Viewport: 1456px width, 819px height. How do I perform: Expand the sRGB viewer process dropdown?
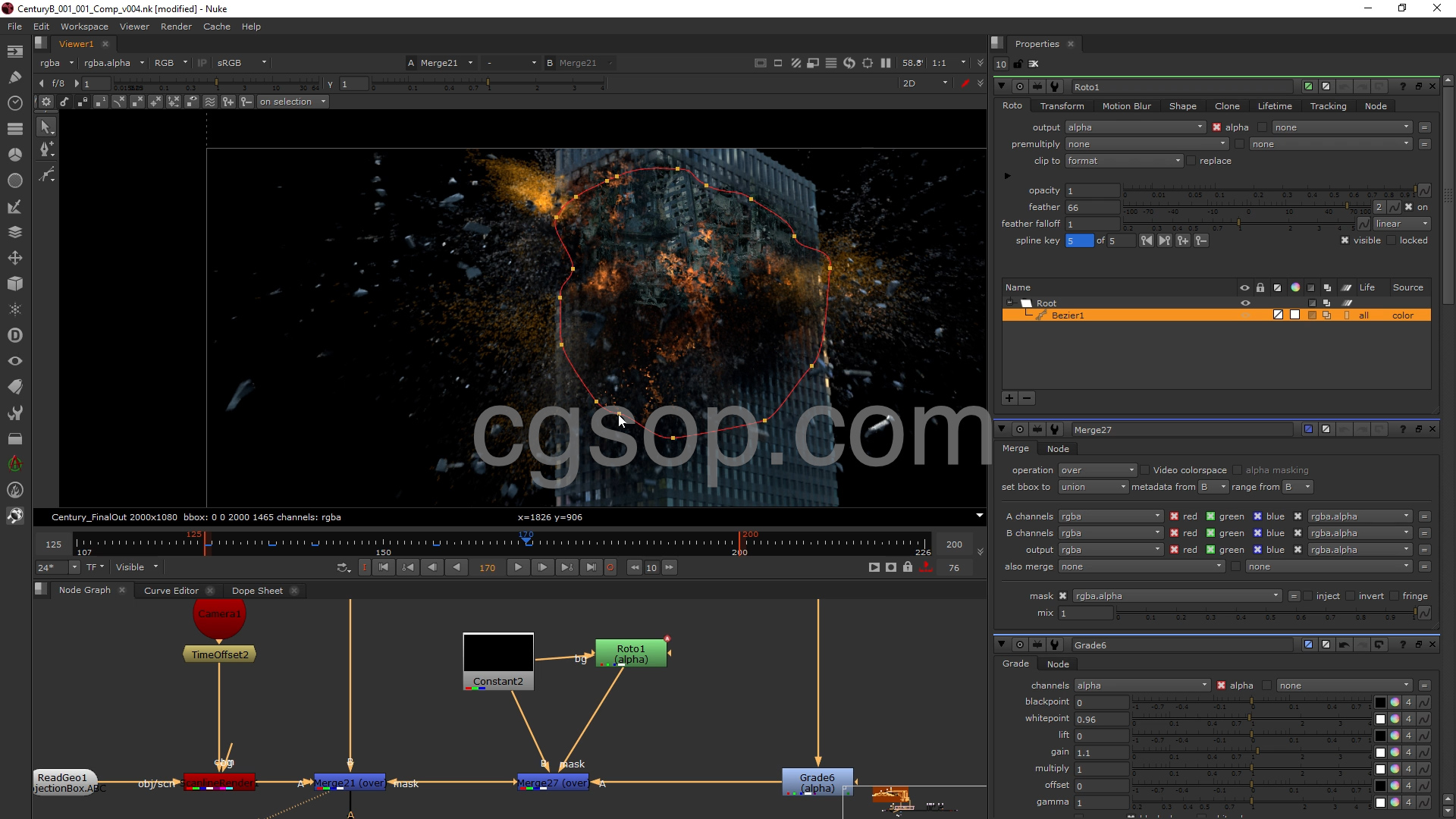(x=241, y=63)
